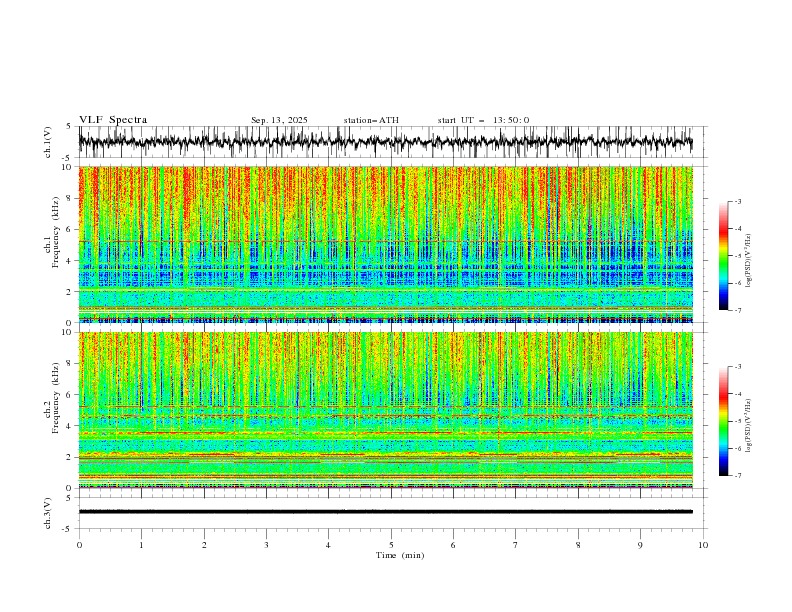Click the 'start UT = 13:50:0' label
Image resolution: width=792 pixels, height=612 pixels.
(483, 120)
